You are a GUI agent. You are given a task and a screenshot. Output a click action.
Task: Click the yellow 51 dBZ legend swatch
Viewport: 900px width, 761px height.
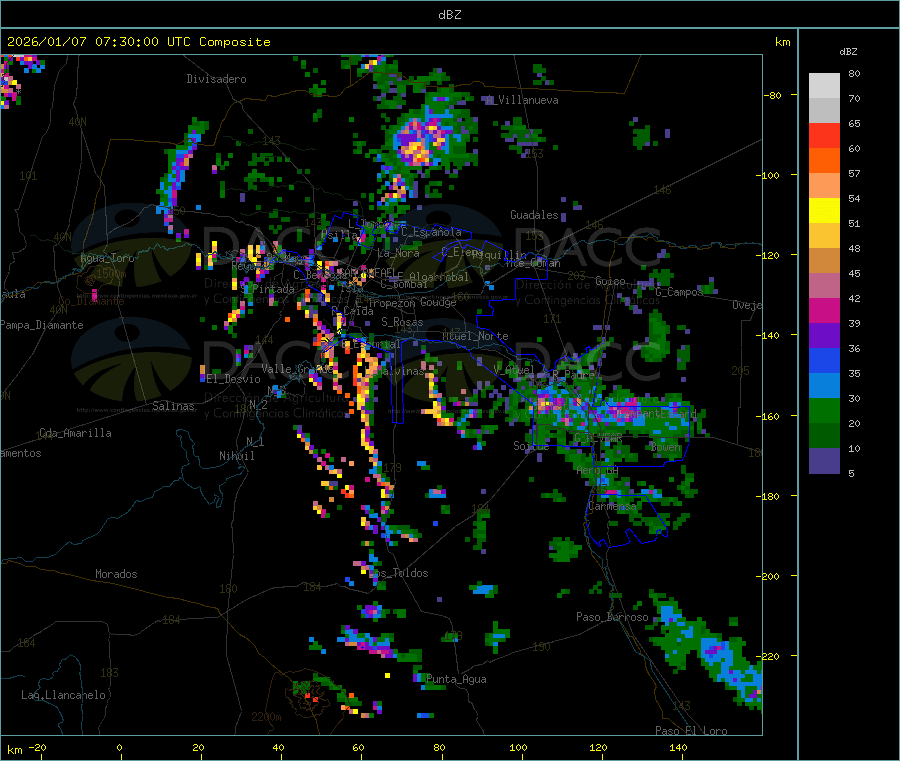(x=824, y=211)
